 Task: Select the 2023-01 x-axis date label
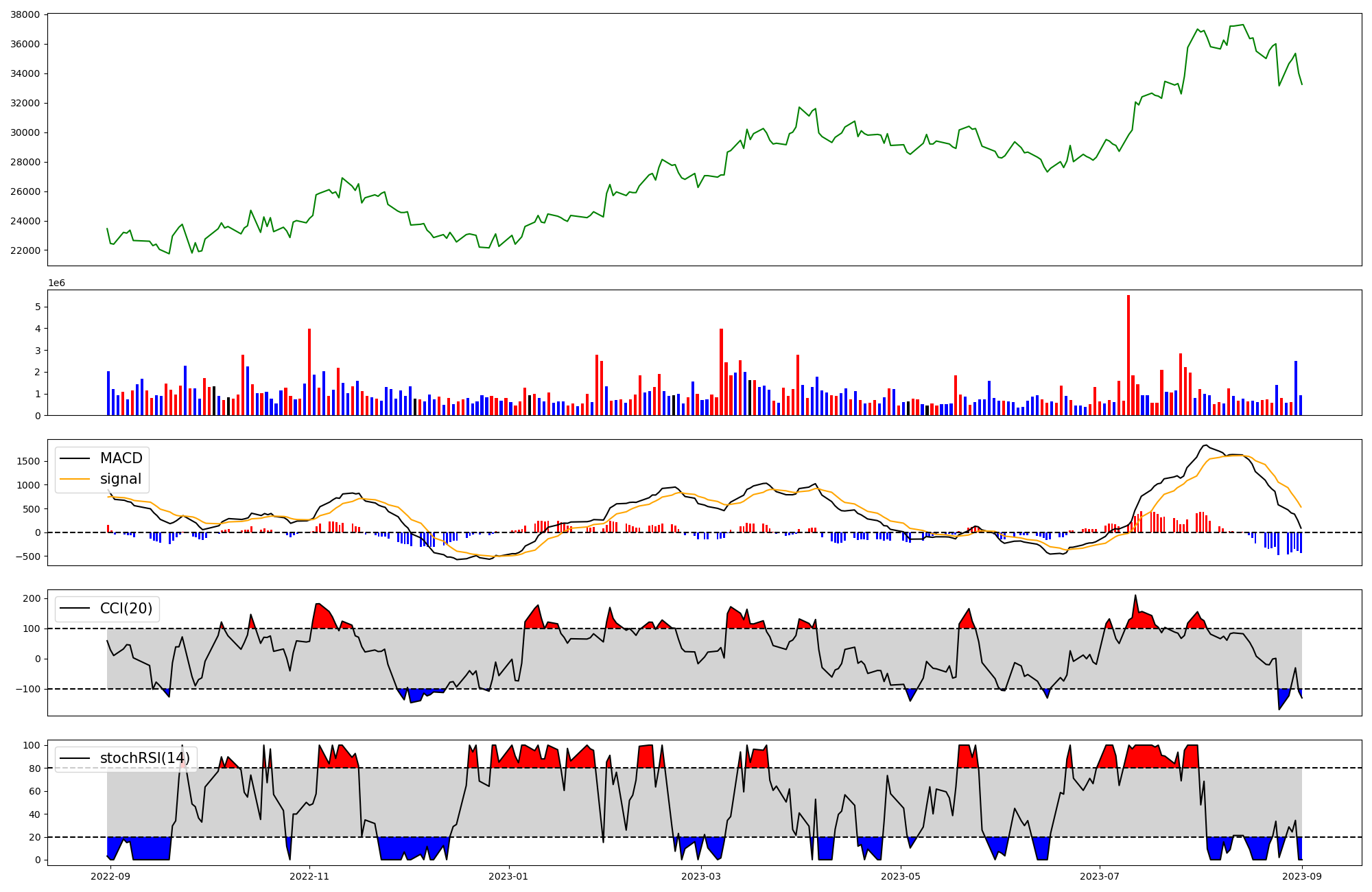(x=508, y=876)
